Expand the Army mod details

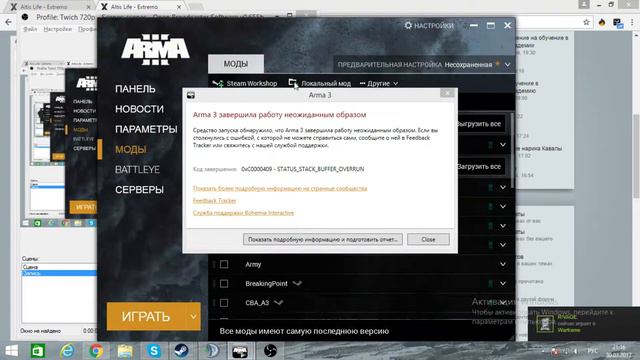tap(503, 264)
